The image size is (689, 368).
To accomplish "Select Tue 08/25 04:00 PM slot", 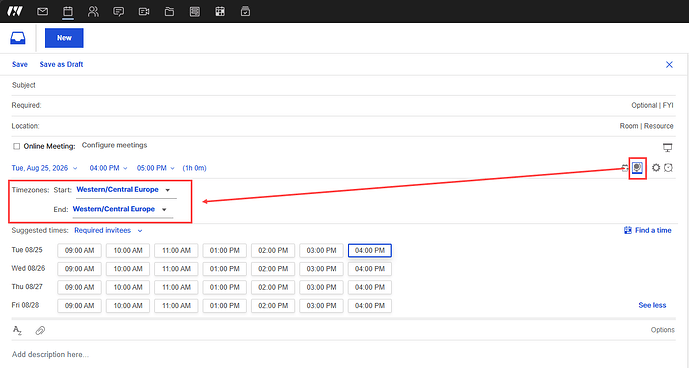I will [370, 251].
